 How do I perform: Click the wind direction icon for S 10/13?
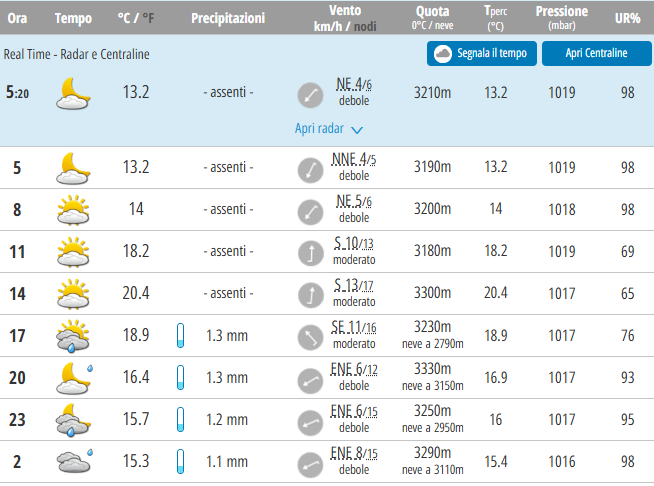(x=309, y=252)
